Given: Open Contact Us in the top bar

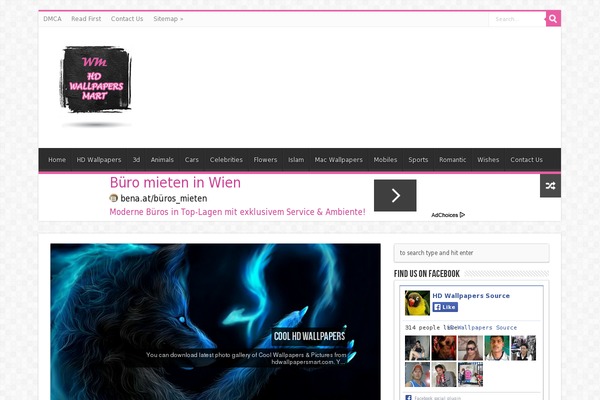Looking at the screenshot, I should point(127,19).
